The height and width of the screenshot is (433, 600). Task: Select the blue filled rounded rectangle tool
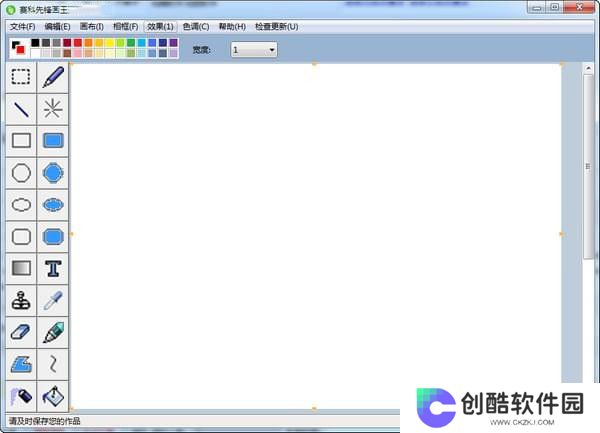click(53, 237)
